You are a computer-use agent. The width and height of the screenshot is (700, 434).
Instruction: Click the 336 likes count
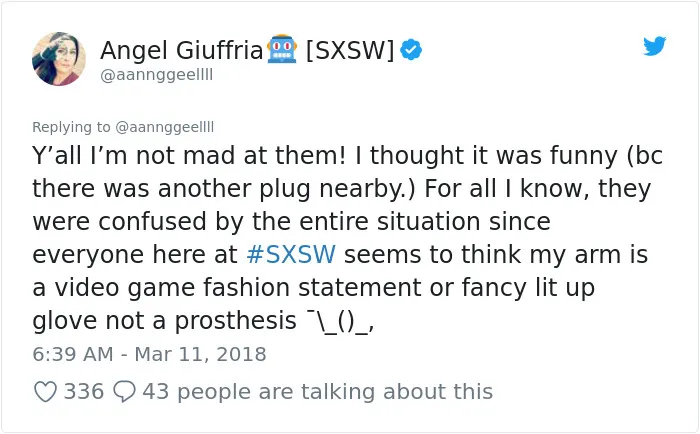pos(84,392)
